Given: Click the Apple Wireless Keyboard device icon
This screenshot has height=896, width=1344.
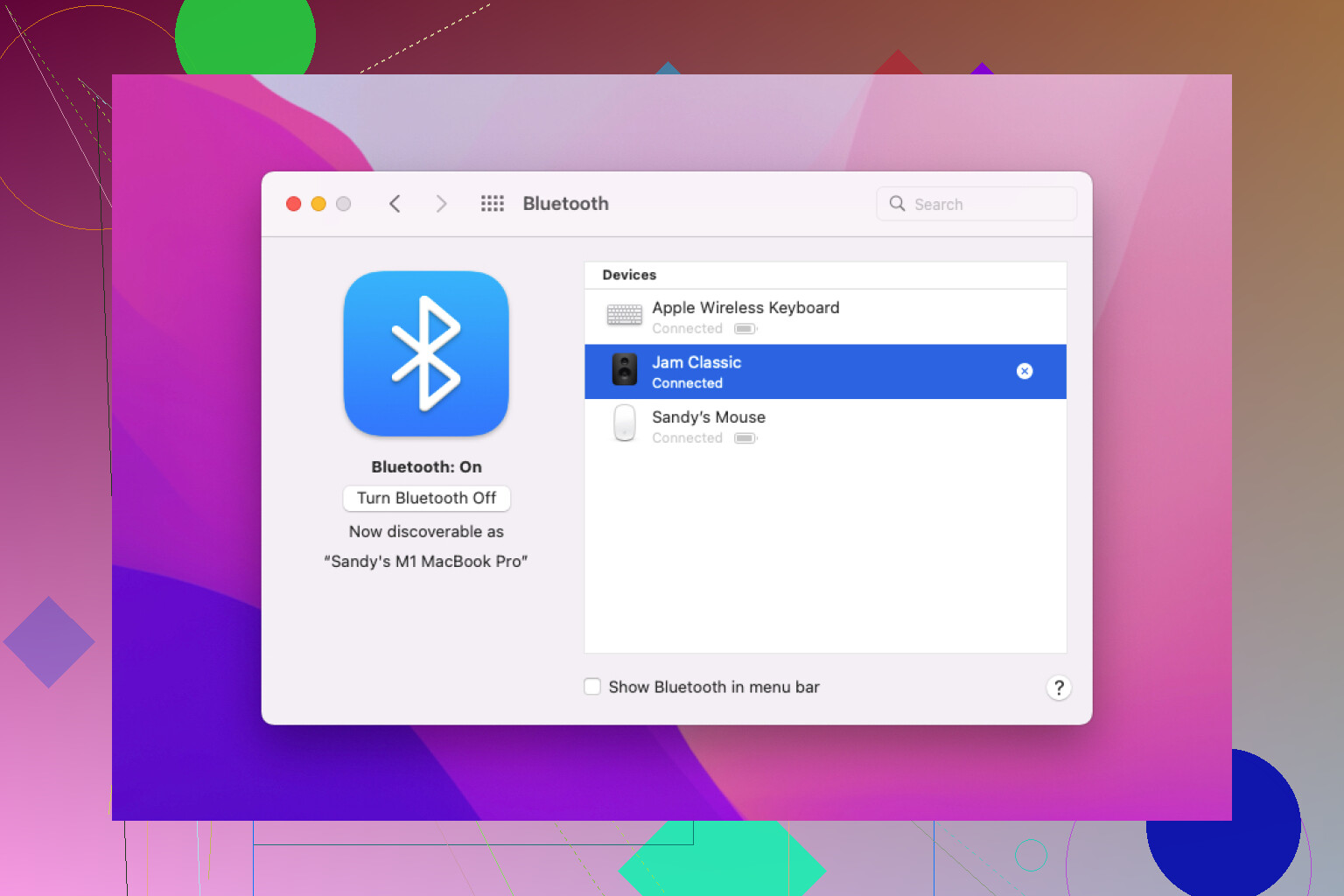Looking at the screenshot, I should [625, 316].
